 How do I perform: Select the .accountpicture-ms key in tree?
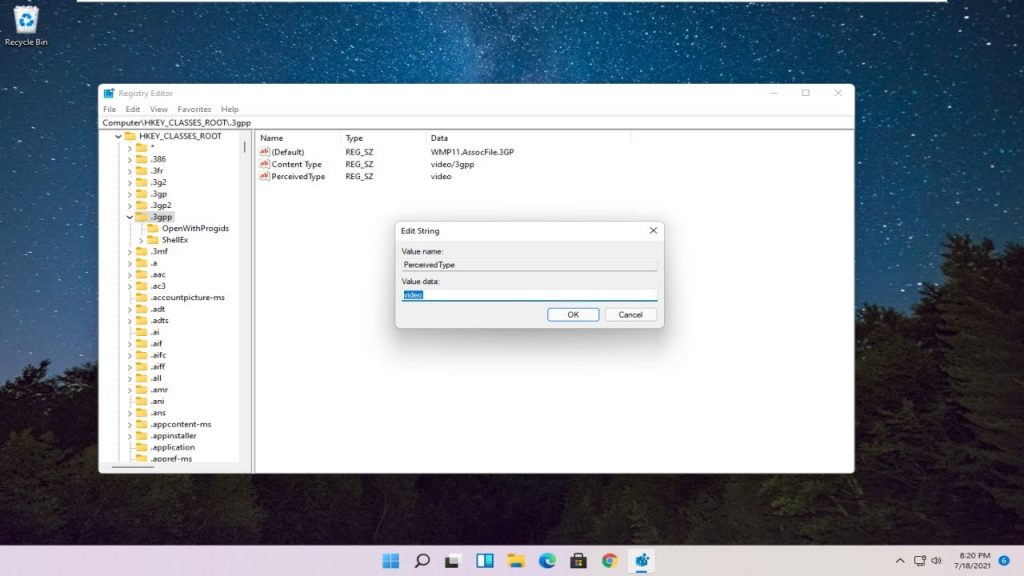click(187, 298)
